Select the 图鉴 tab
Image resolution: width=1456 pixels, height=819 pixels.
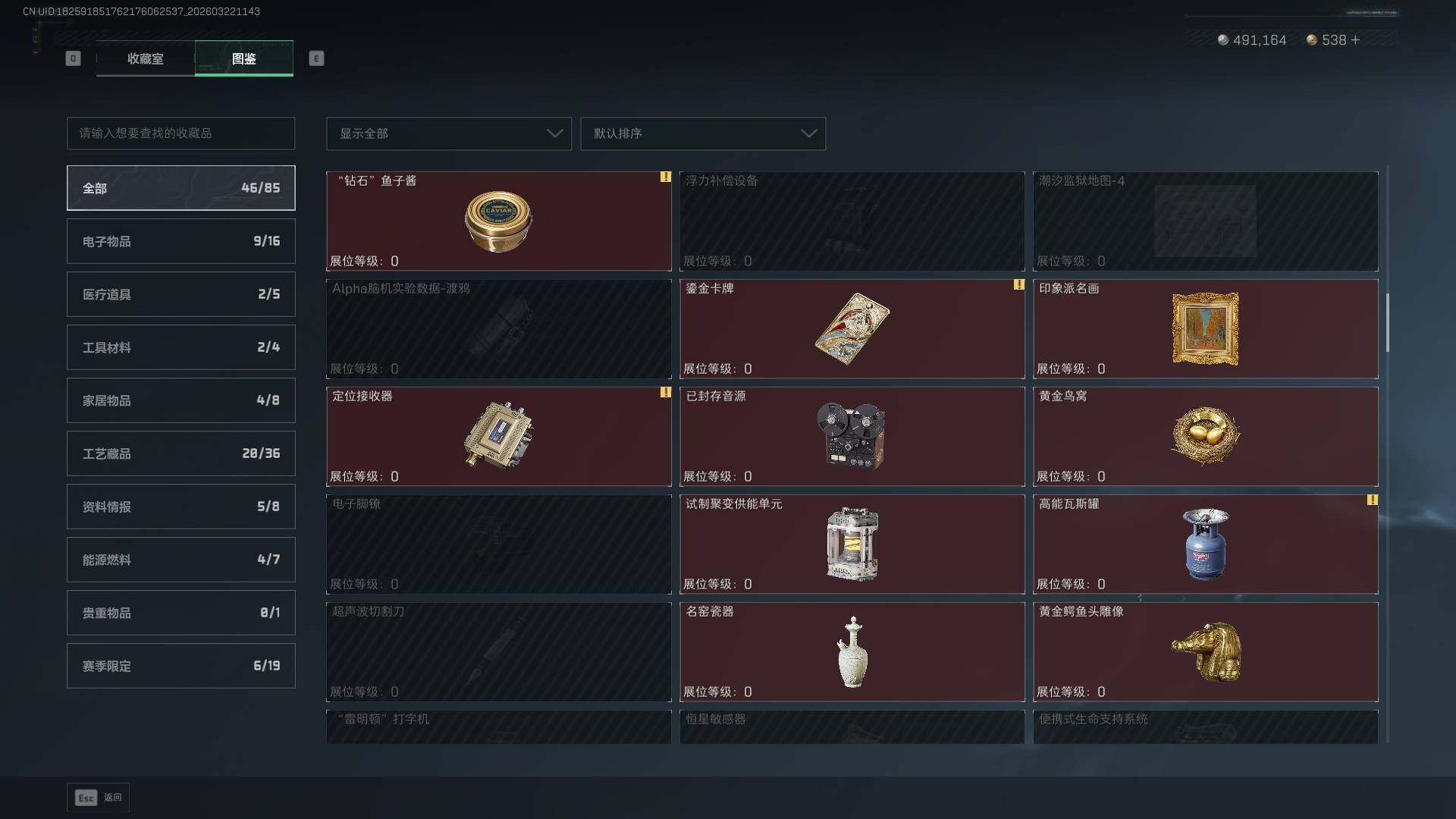coord(244,58)
